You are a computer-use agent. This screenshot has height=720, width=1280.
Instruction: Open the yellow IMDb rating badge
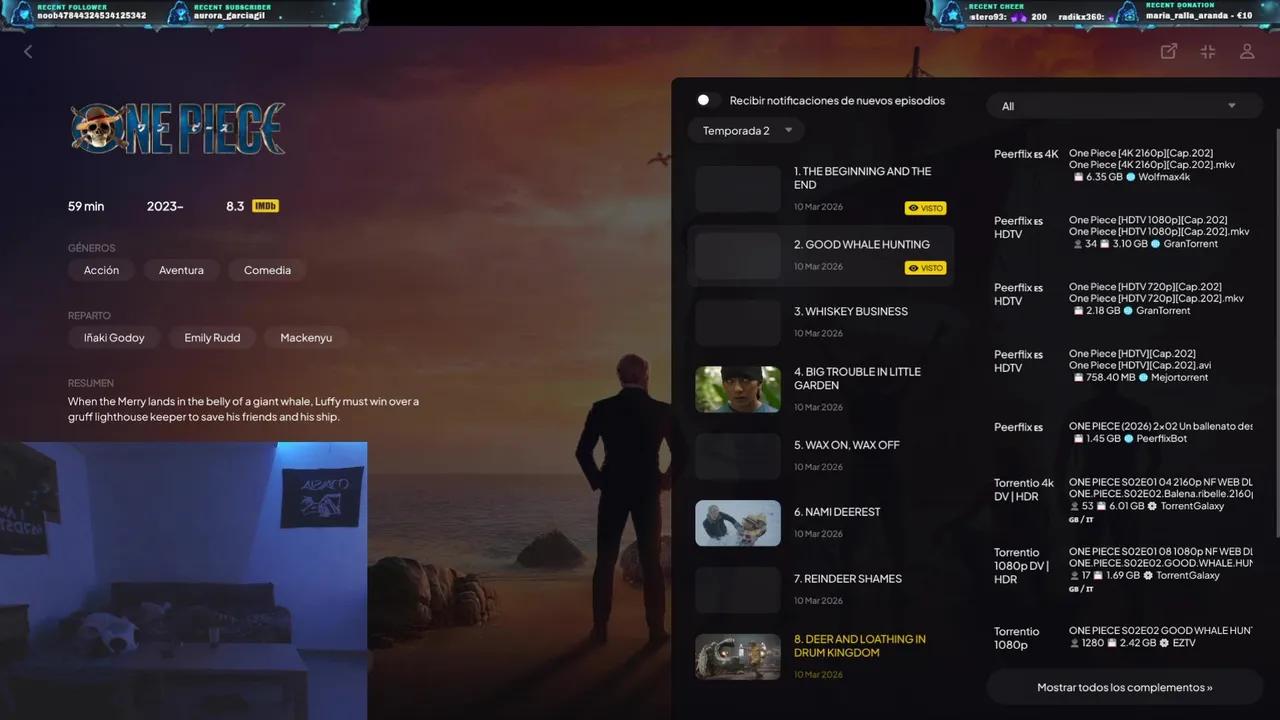265,206
